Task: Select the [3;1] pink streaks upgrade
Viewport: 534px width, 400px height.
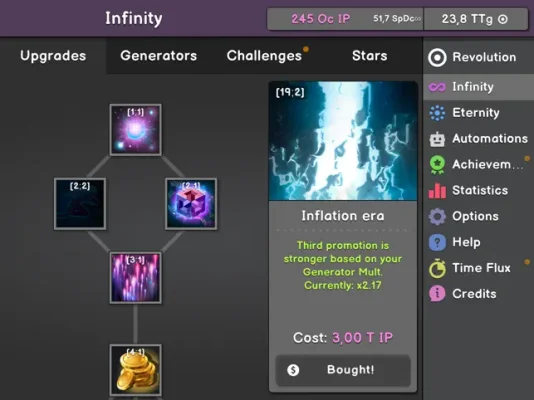Action: point(136,278)
